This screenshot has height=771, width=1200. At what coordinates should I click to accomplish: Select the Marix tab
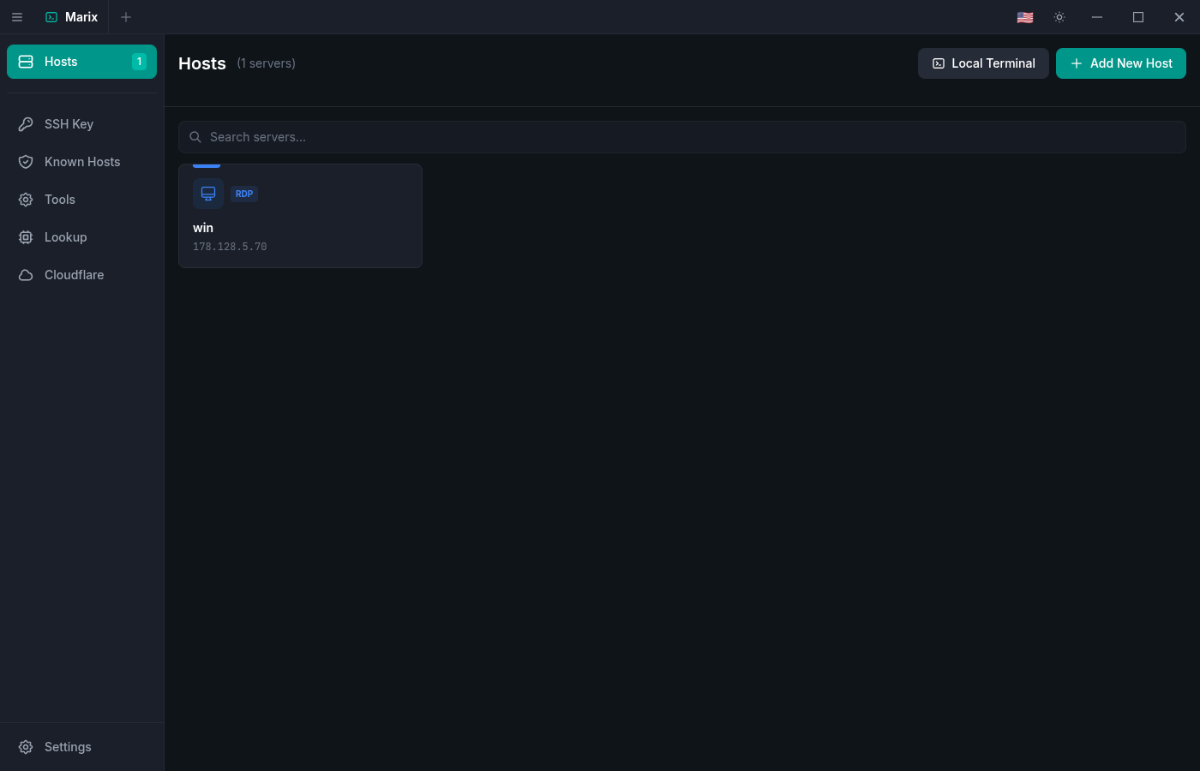click(72, 17)
